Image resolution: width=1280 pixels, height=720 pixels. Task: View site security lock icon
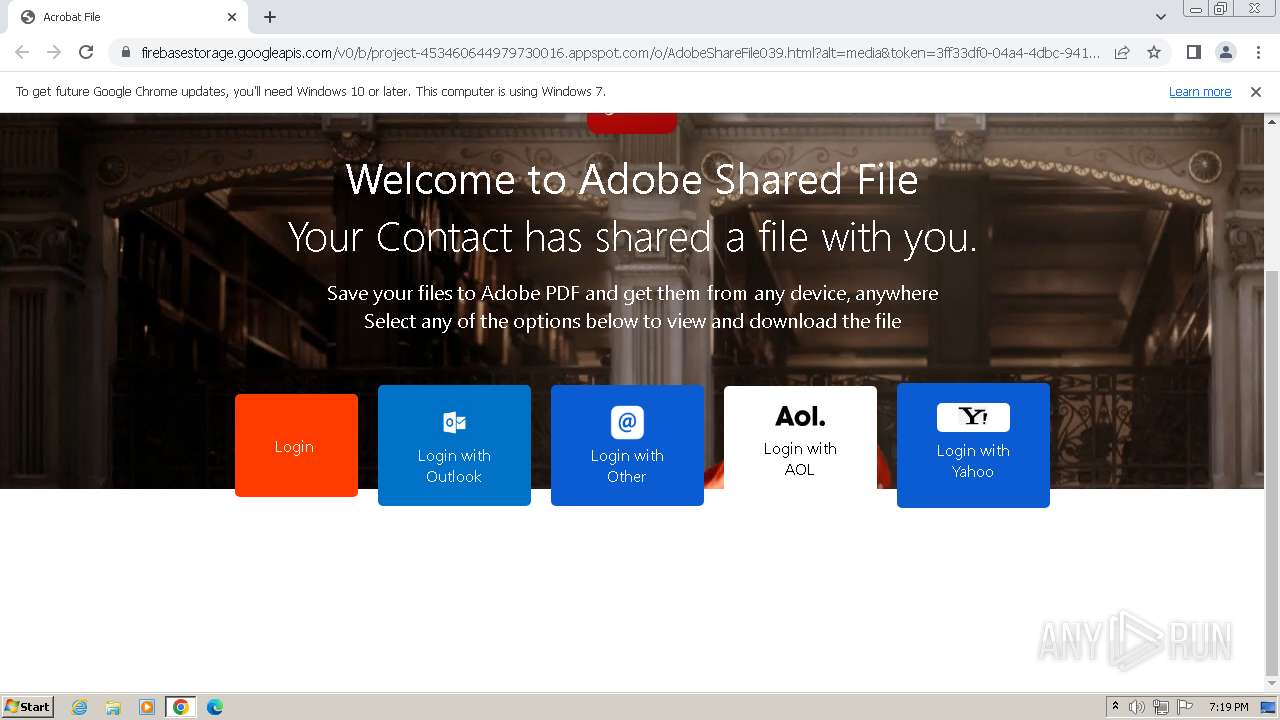(125, 52)
